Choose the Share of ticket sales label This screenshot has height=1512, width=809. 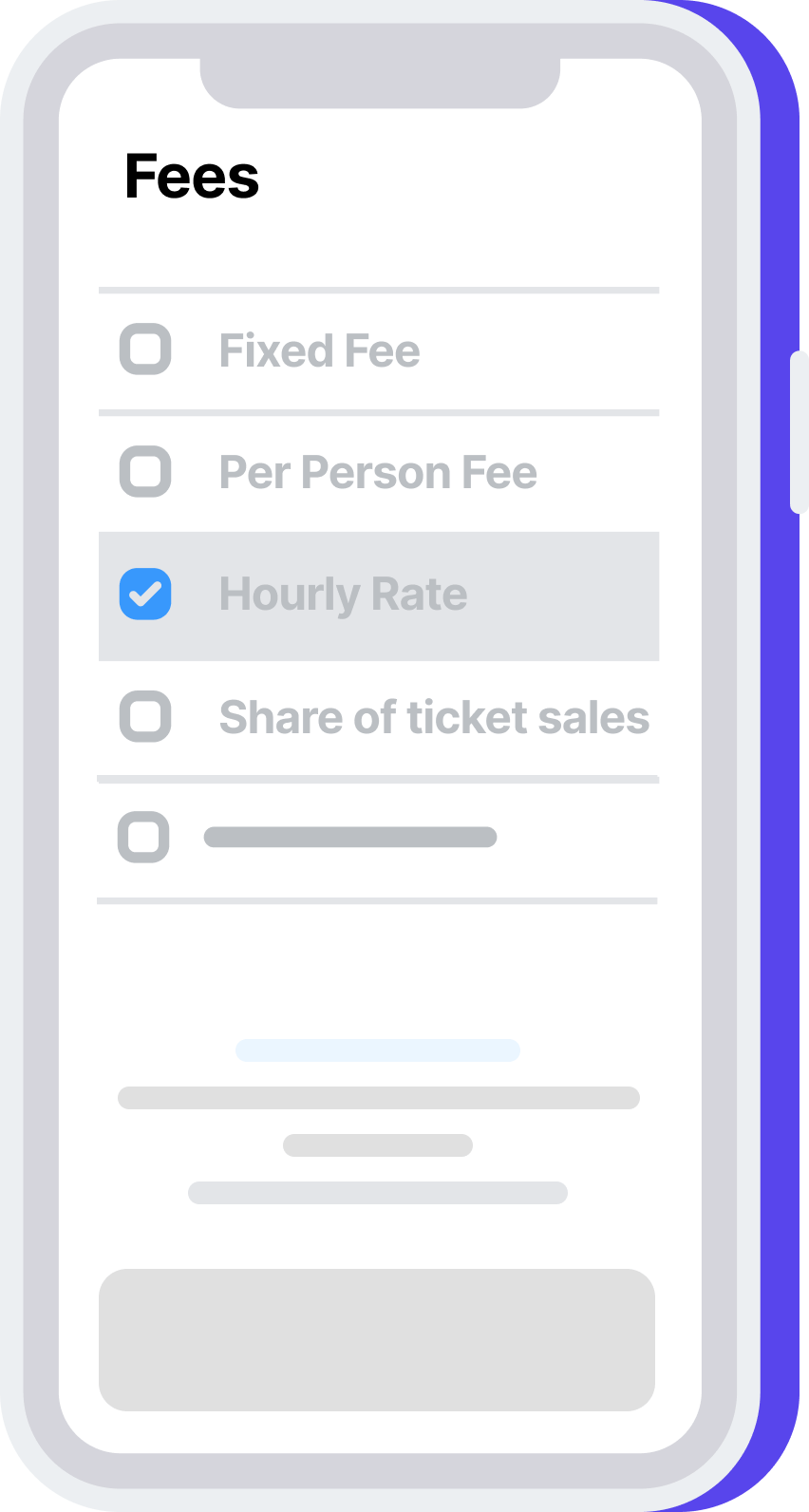(x=434, y=717)
